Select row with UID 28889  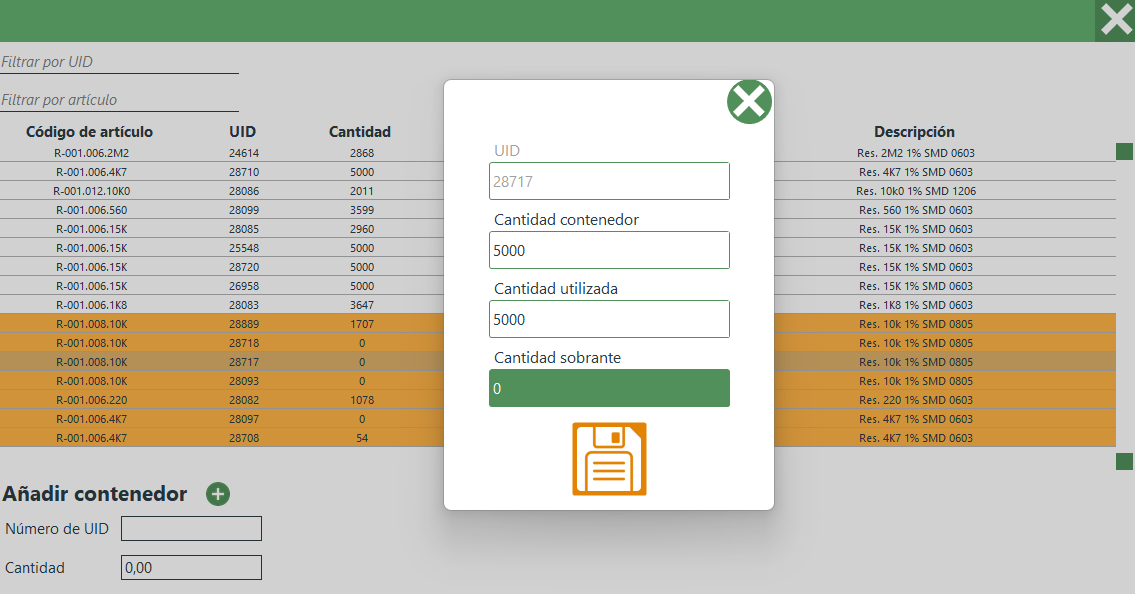[243, 324]
